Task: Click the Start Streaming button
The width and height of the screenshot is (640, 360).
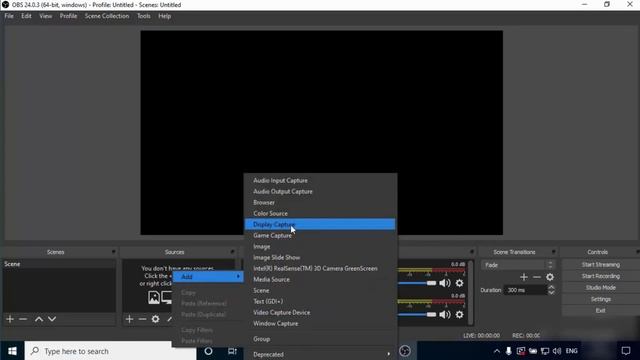Action: coord(600,264)
